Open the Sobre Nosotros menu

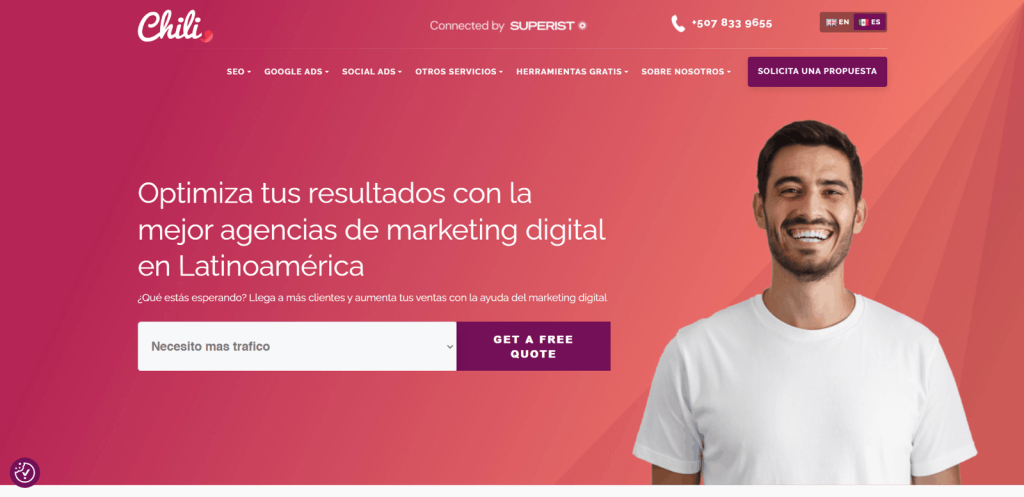click(686, 72)
